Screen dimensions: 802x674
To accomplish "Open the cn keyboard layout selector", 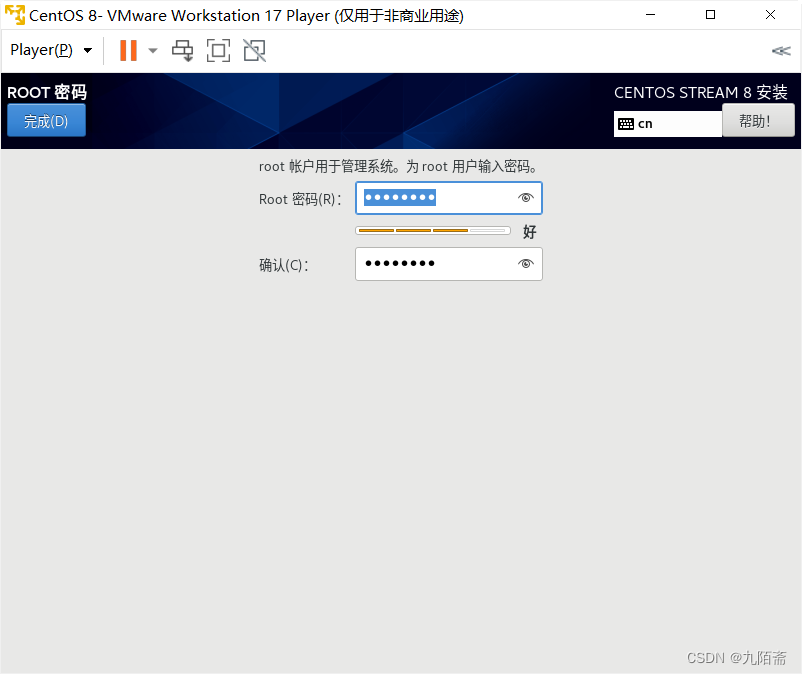I will tap(667, 123).
